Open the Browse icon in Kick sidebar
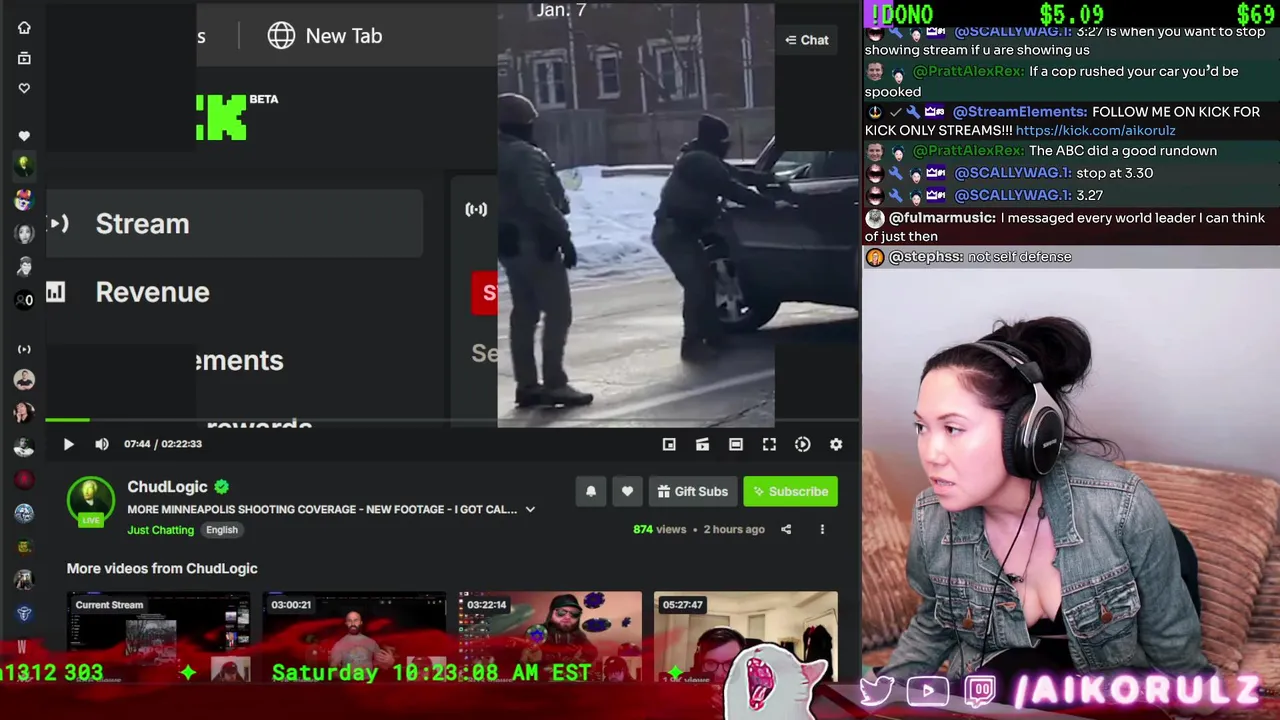Viewport: 1280px width, 720px height. pyautogui.click(x=24, y=58)
